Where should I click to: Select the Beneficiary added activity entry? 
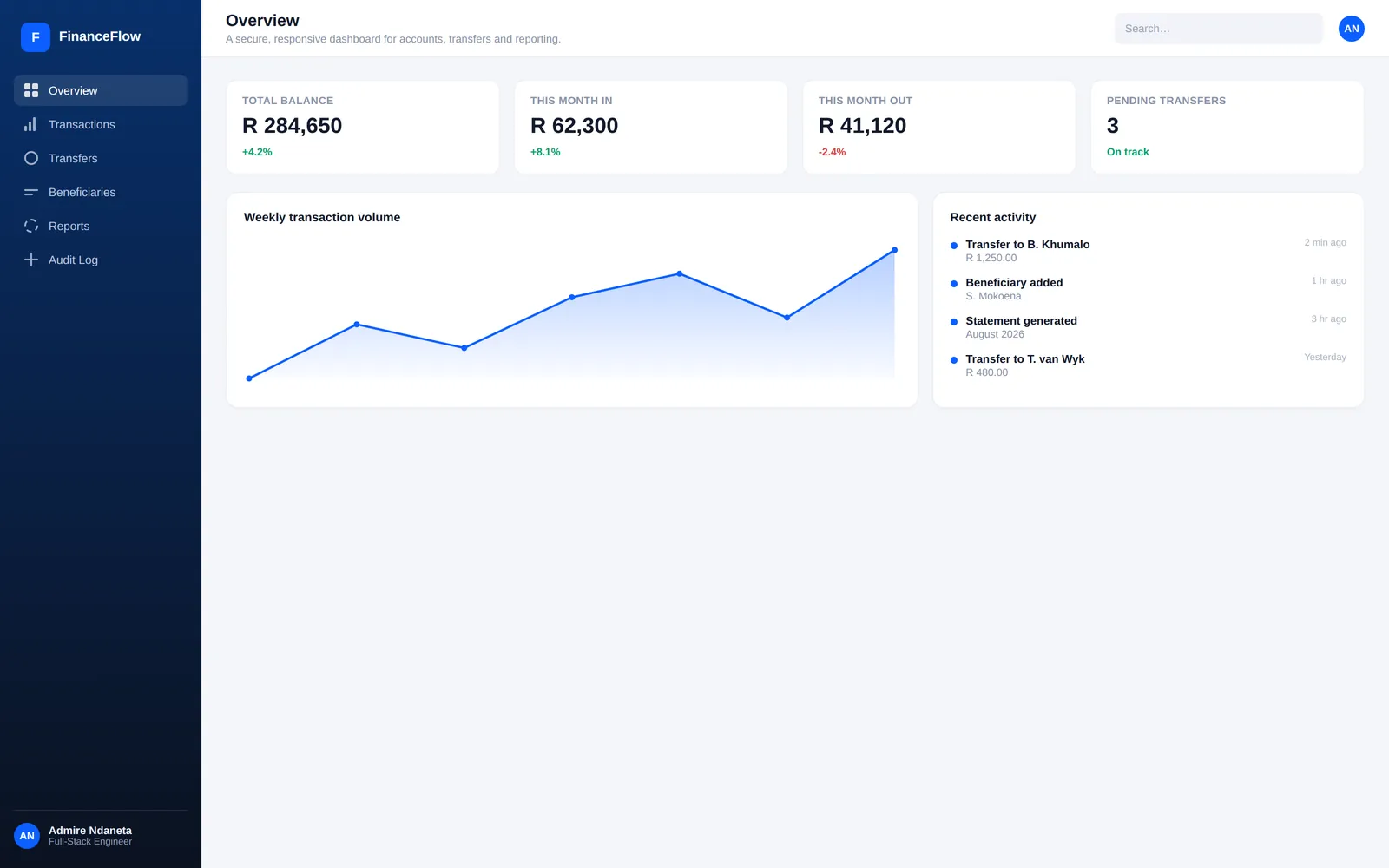(x=1149, y=289)
